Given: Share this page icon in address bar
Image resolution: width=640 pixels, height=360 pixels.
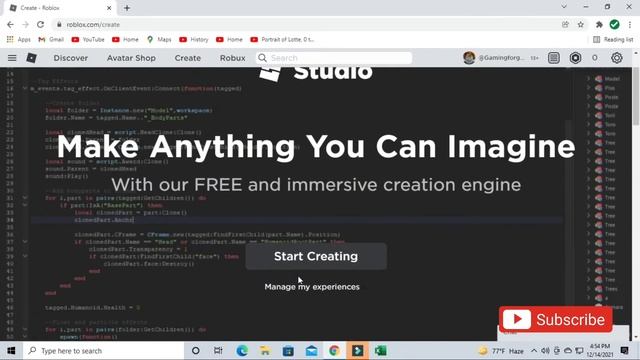Looking at the screenshot, I should [565, 24].
